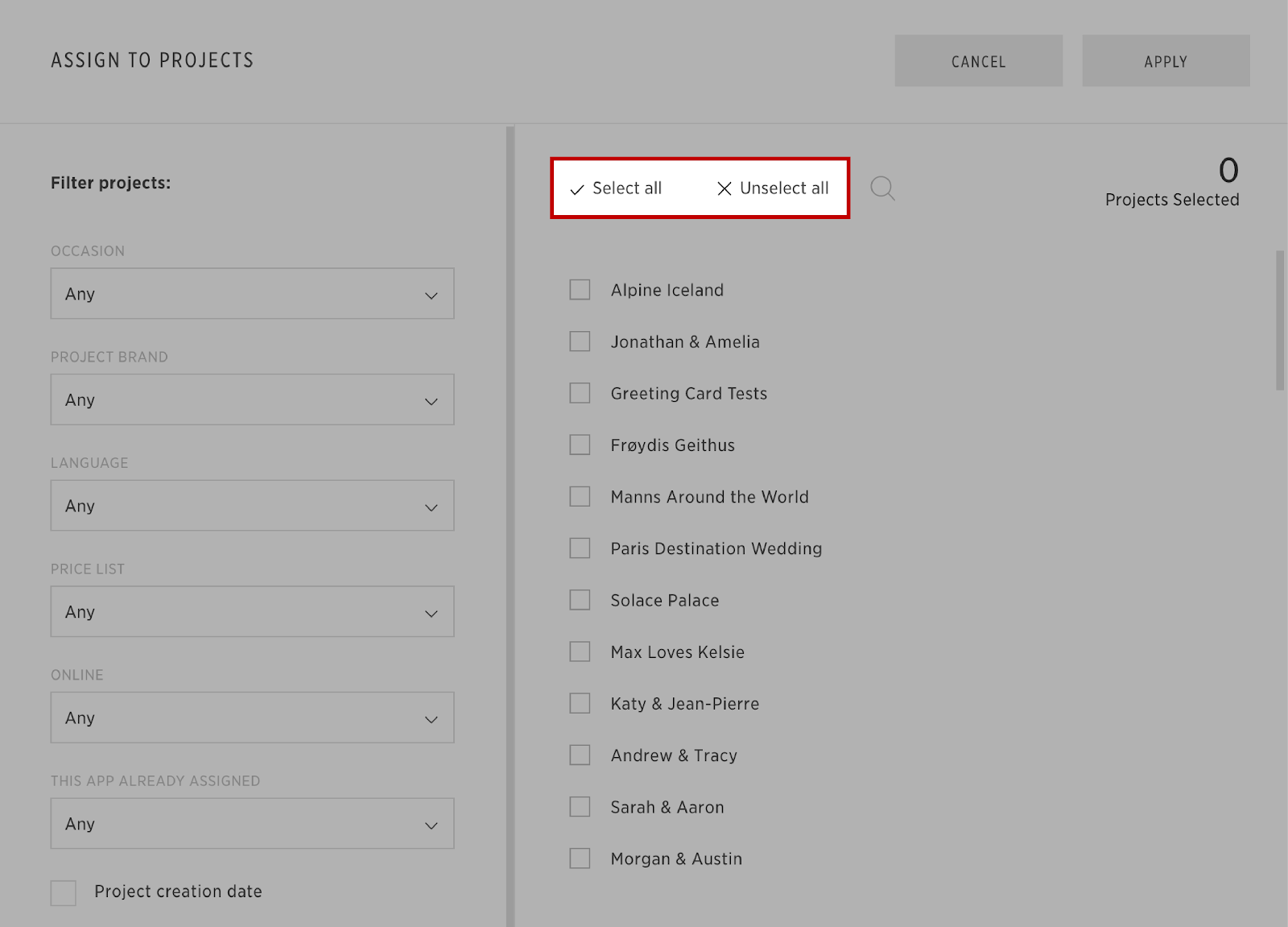
Task: Click the project list vertical scrollbar
Action: coord(1280,321)
